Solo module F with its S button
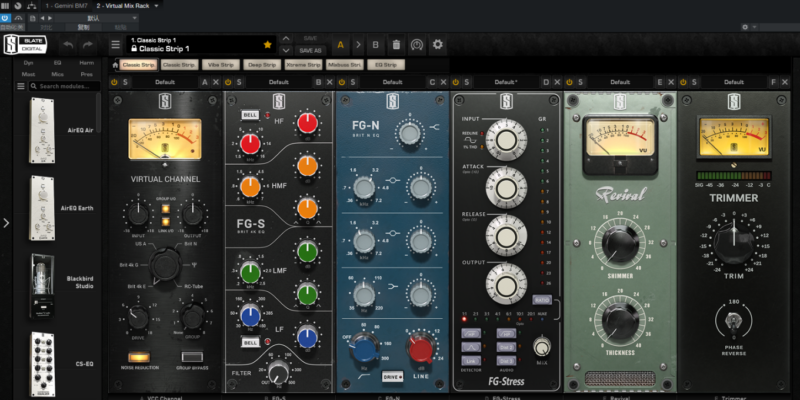The height and width of the screenshot is (400, 800). point(694,82)
